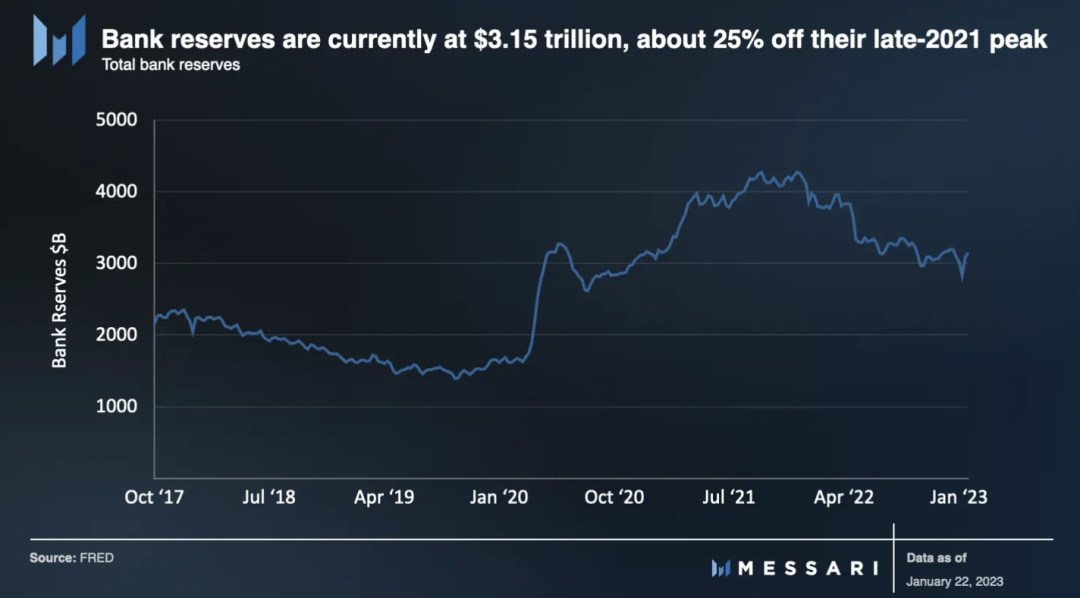Click the Jul '18 x-axis label
1080x598 pixels.
[x=270, y=497]
